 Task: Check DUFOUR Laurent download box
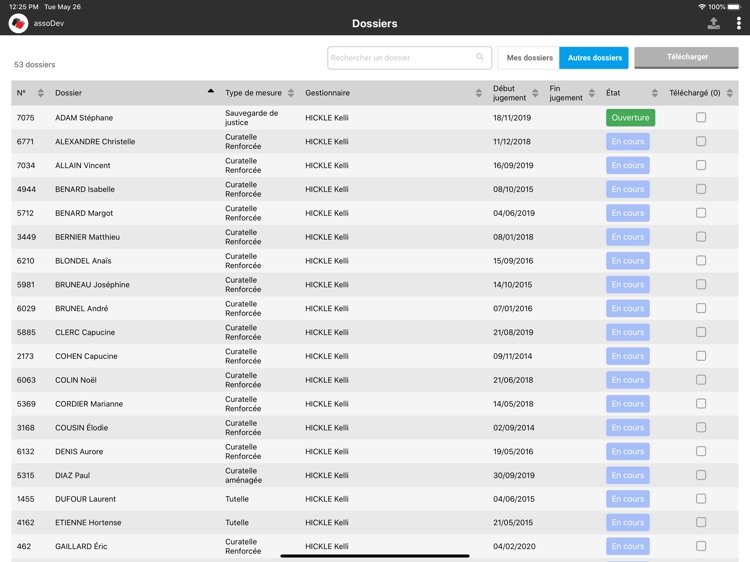[x=701, y=499]
